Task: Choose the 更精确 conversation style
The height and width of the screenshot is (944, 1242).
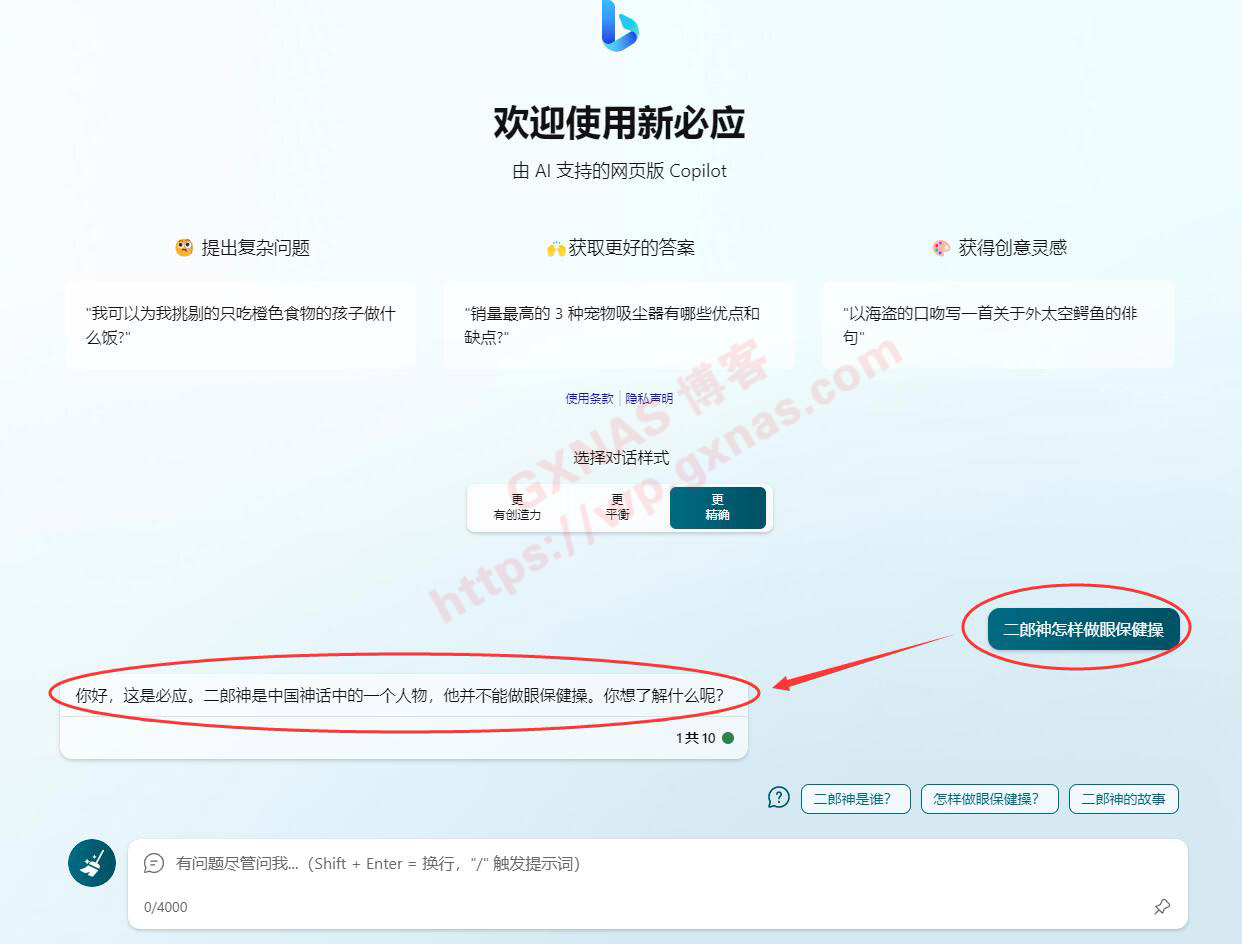Action: click(717, 508)
